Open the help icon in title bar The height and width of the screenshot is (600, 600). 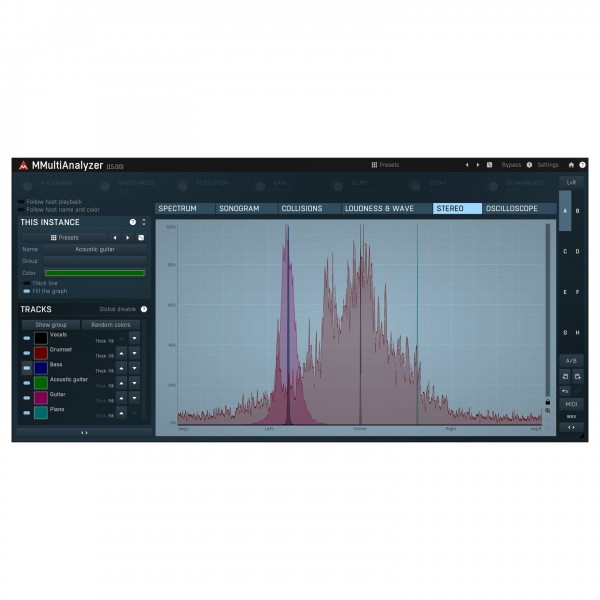[582, 165]
